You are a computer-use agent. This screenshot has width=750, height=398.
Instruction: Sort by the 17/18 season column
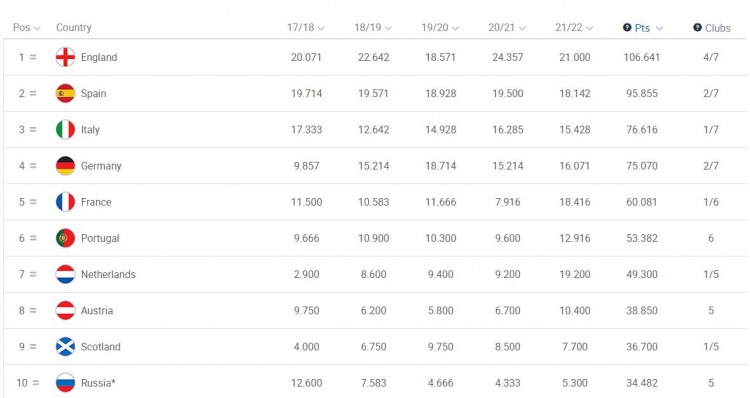tap(306, 28)
